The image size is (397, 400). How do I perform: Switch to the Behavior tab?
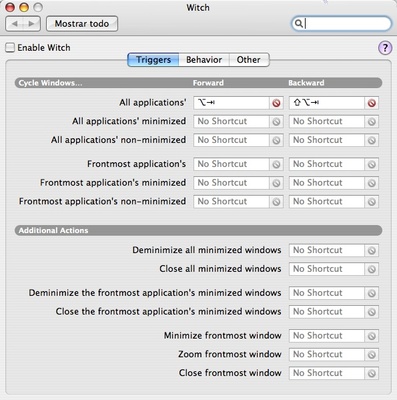point(204,60)
